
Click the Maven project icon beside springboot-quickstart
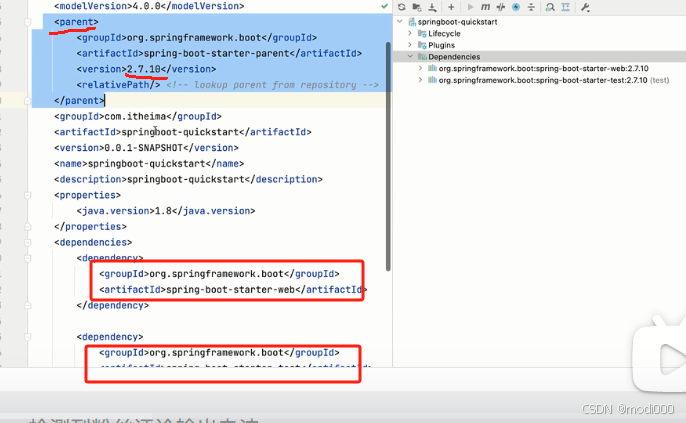[x=412, y=22]
